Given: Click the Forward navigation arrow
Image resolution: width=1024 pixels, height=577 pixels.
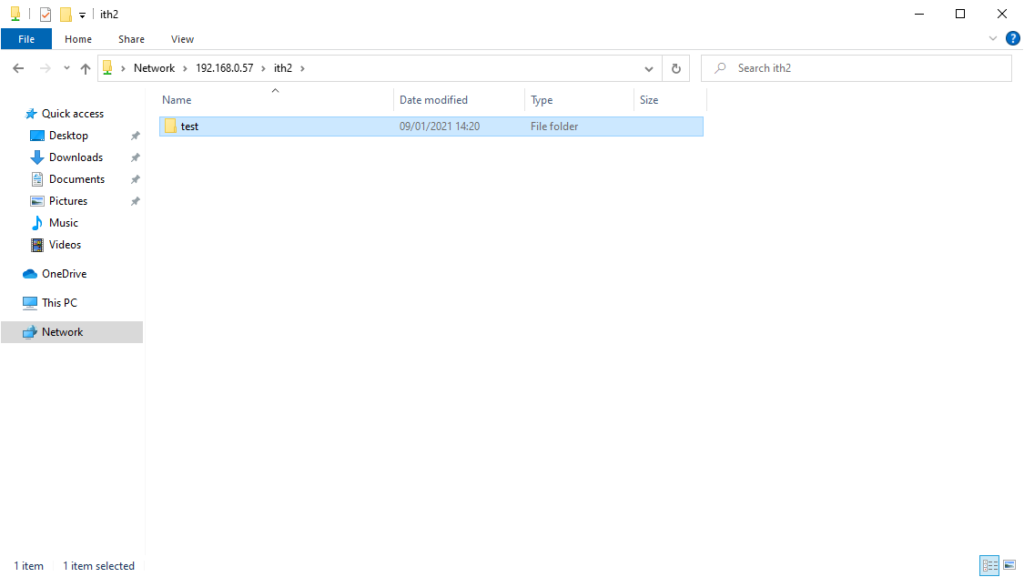Looking at the screenshot, I should 44,68.
